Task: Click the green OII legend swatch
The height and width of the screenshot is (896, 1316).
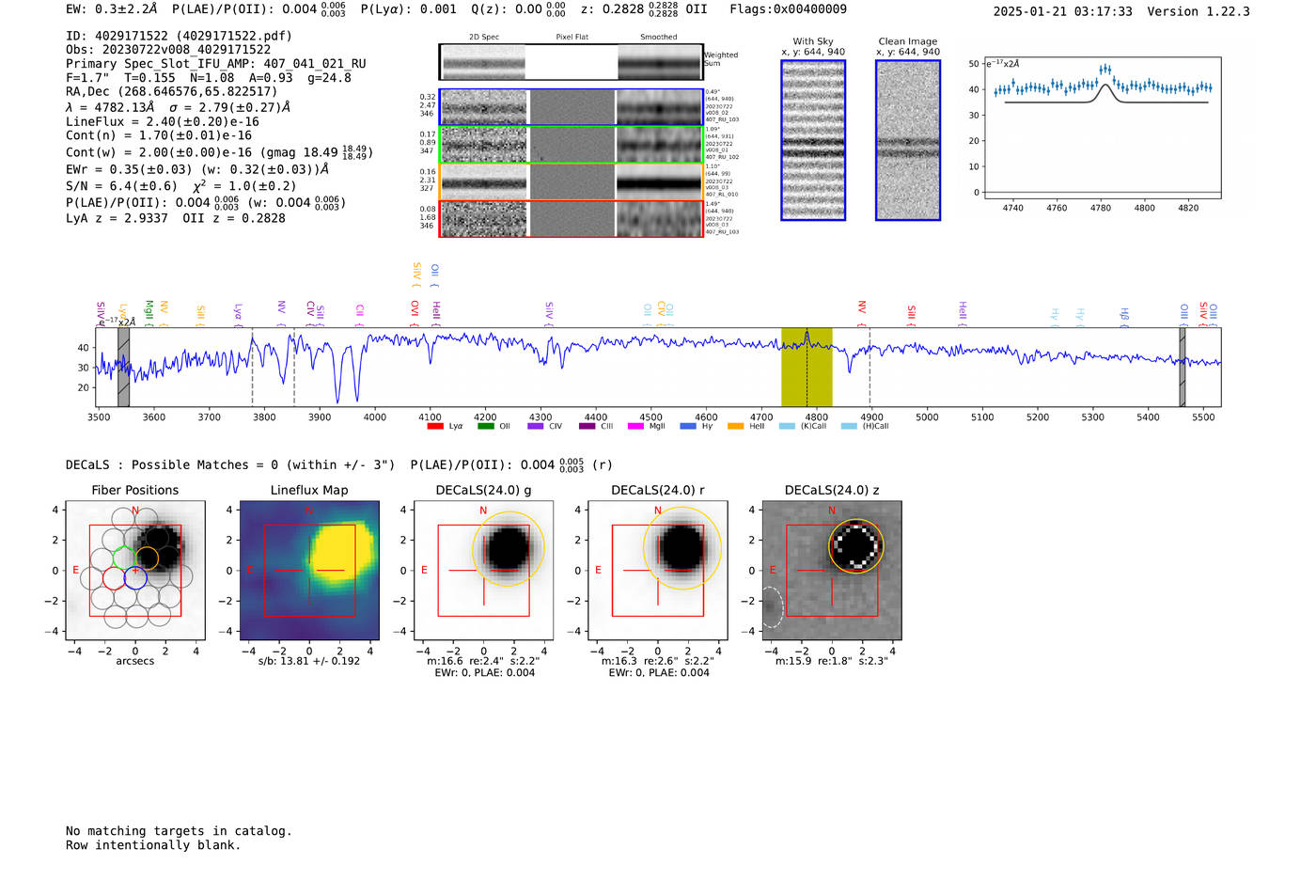Action: (485, 427)
